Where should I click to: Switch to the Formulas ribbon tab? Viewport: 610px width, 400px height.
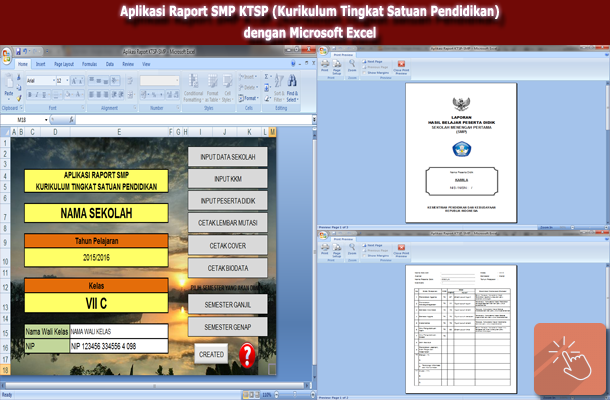(x=89, y=64)
